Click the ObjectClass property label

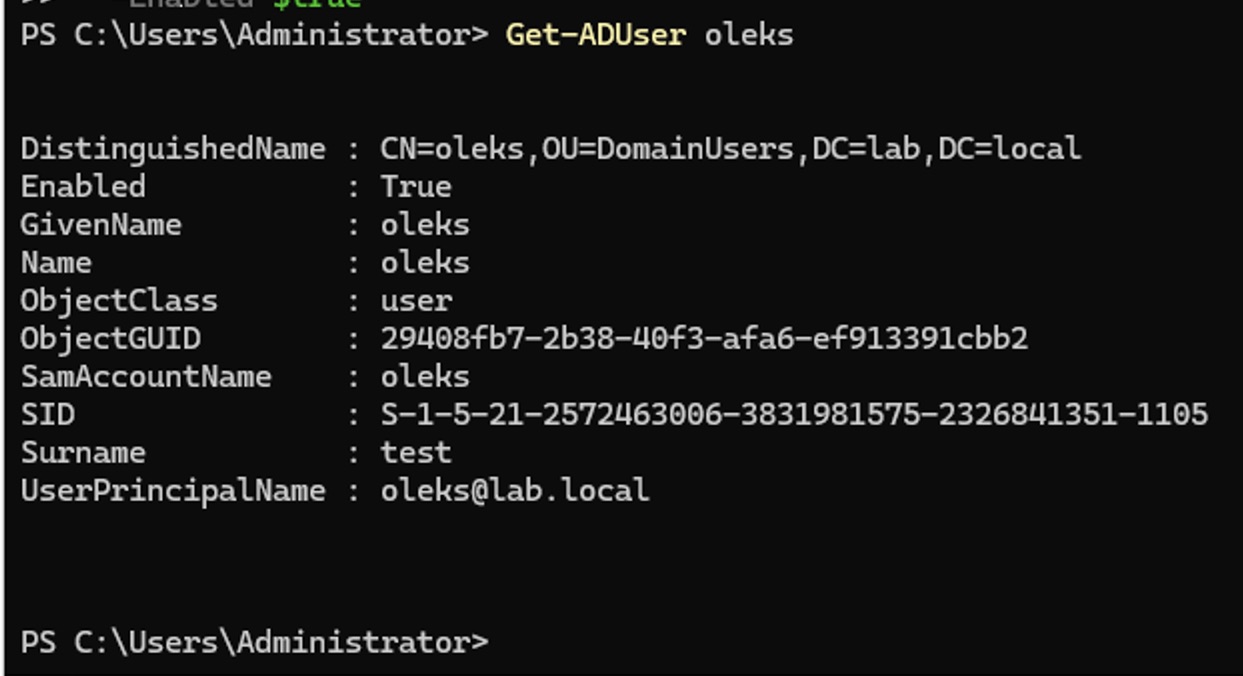(119, 301)
